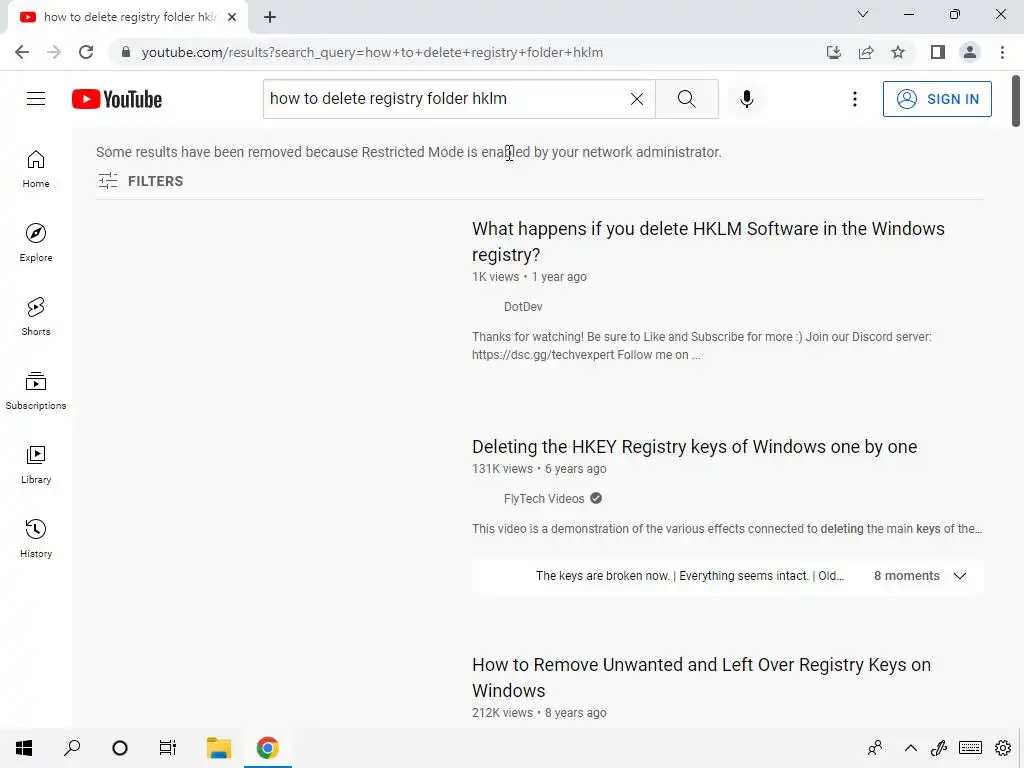The width and height of the screenshot is (1024, 768).
Task: Select the 'how to delete registry folder' tab
Action: 128,17
